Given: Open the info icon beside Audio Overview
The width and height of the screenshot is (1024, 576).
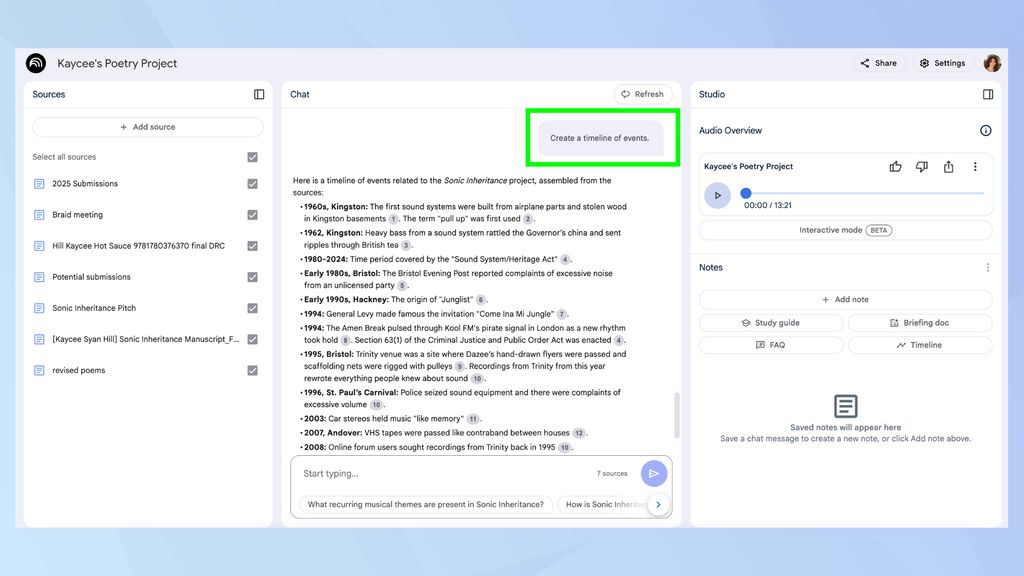Looking at the screenshot, I should 985,130.
